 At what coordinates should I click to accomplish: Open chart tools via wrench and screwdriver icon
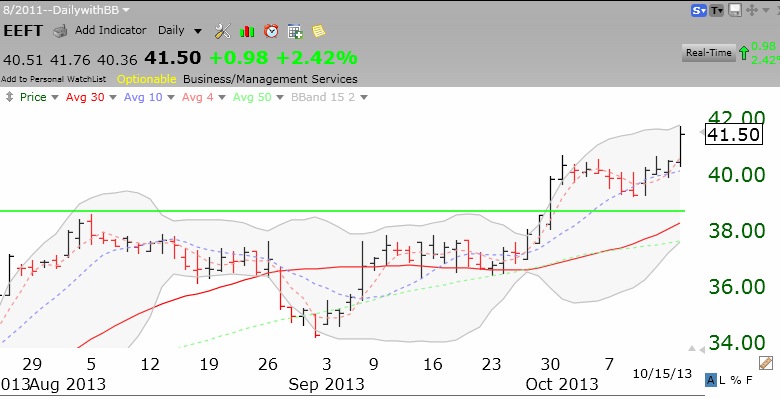pyautogui.click(x=222, y=31)
